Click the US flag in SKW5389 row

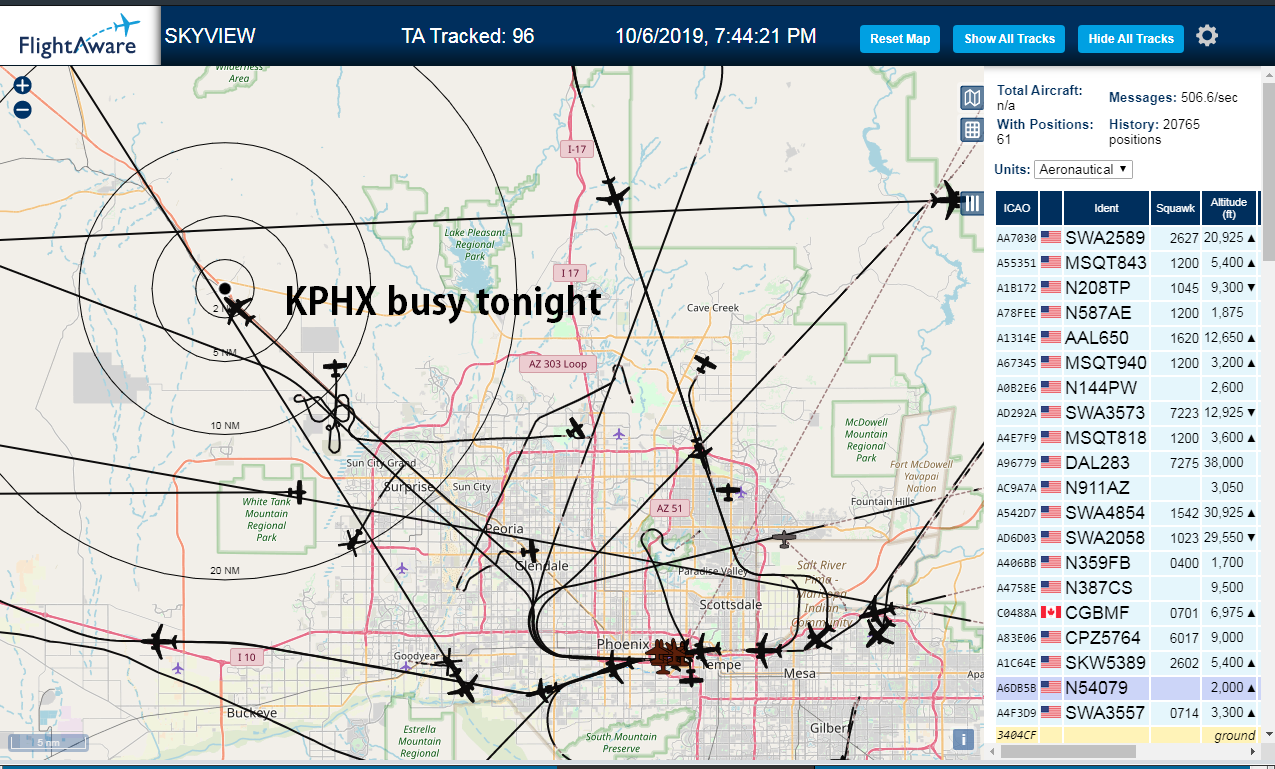pos(1051,662)
